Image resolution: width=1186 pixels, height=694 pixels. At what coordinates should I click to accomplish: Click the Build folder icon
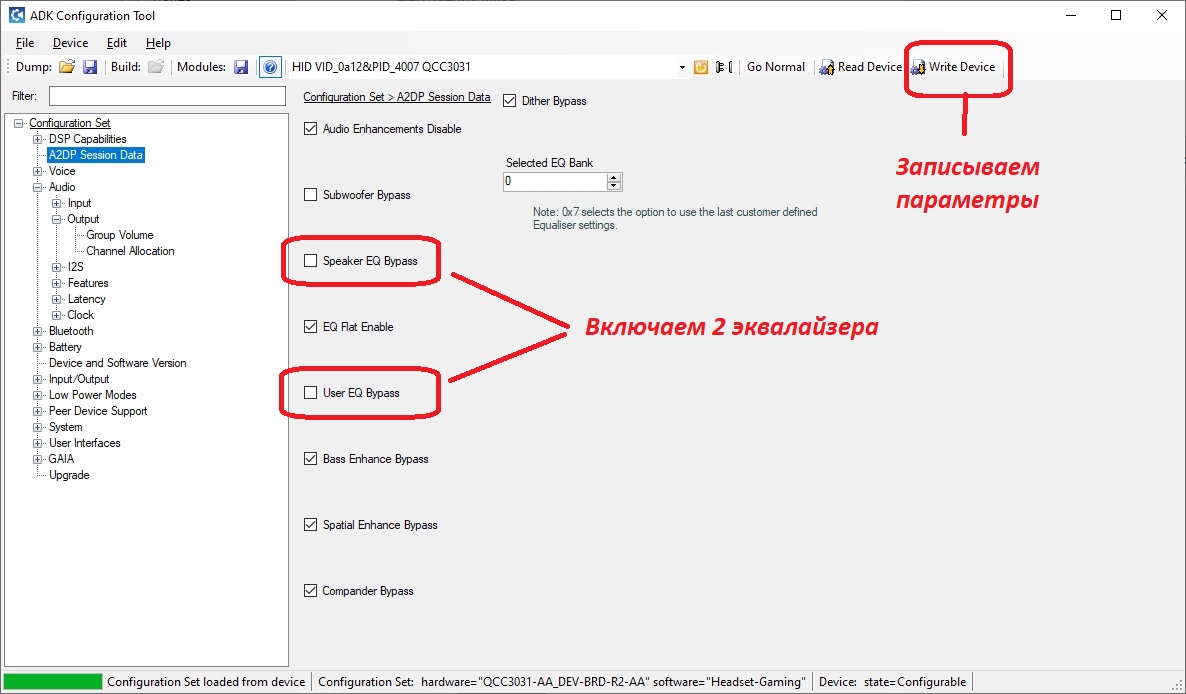[155, 67]
